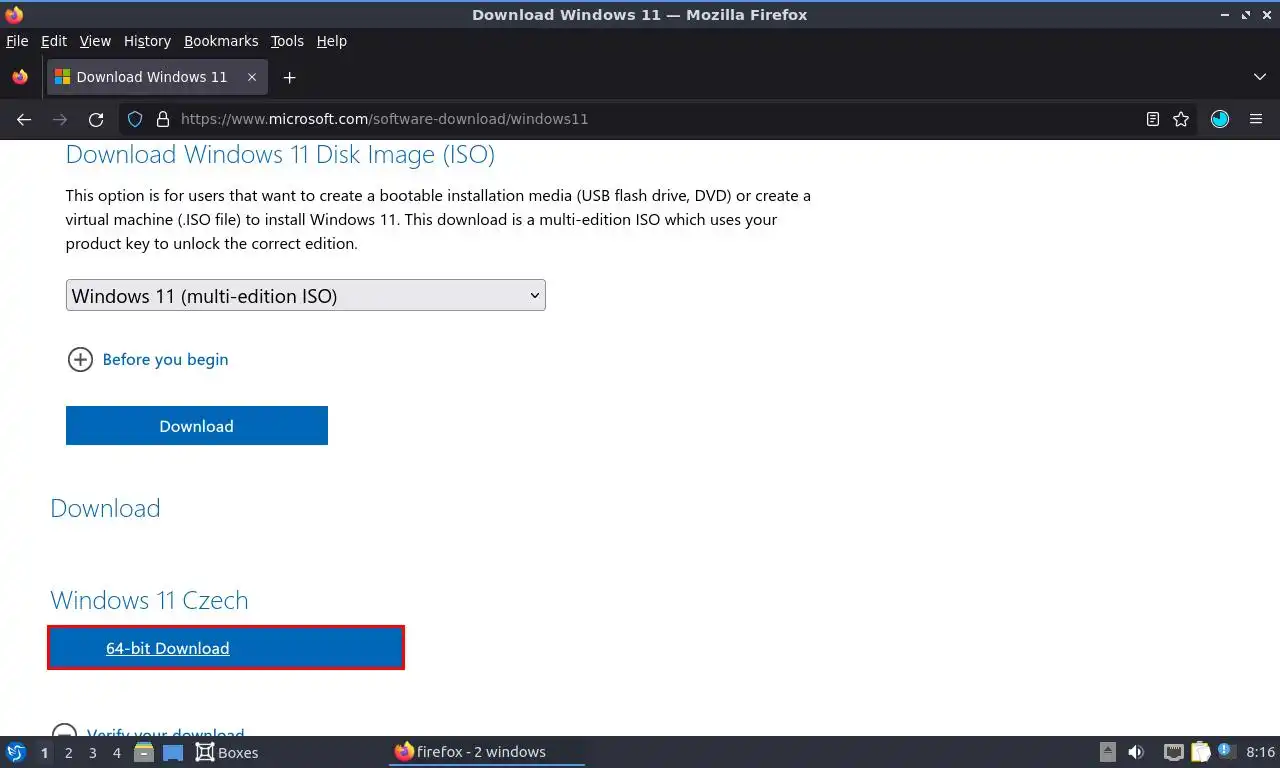The width and height of the screenshot is (1280, 768).
Task: Click the Windows 11 Czech heading
Action: [149, 600]
